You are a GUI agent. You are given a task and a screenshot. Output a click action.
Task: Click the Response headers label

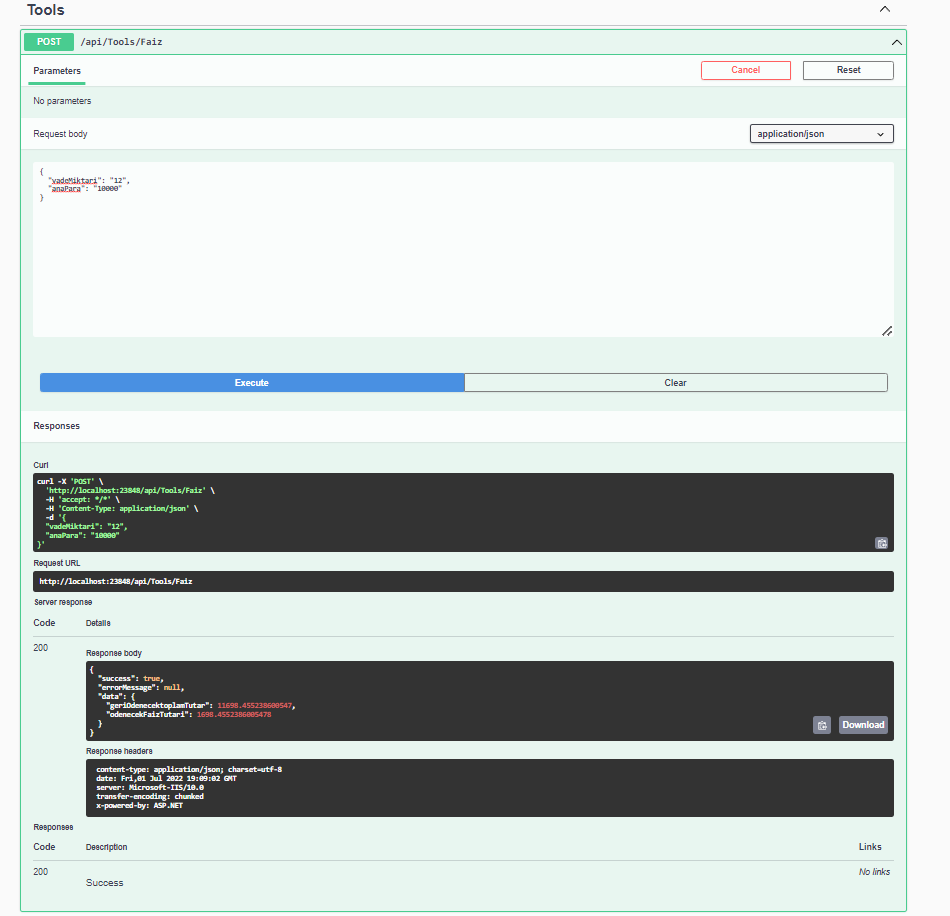[119, 751]
